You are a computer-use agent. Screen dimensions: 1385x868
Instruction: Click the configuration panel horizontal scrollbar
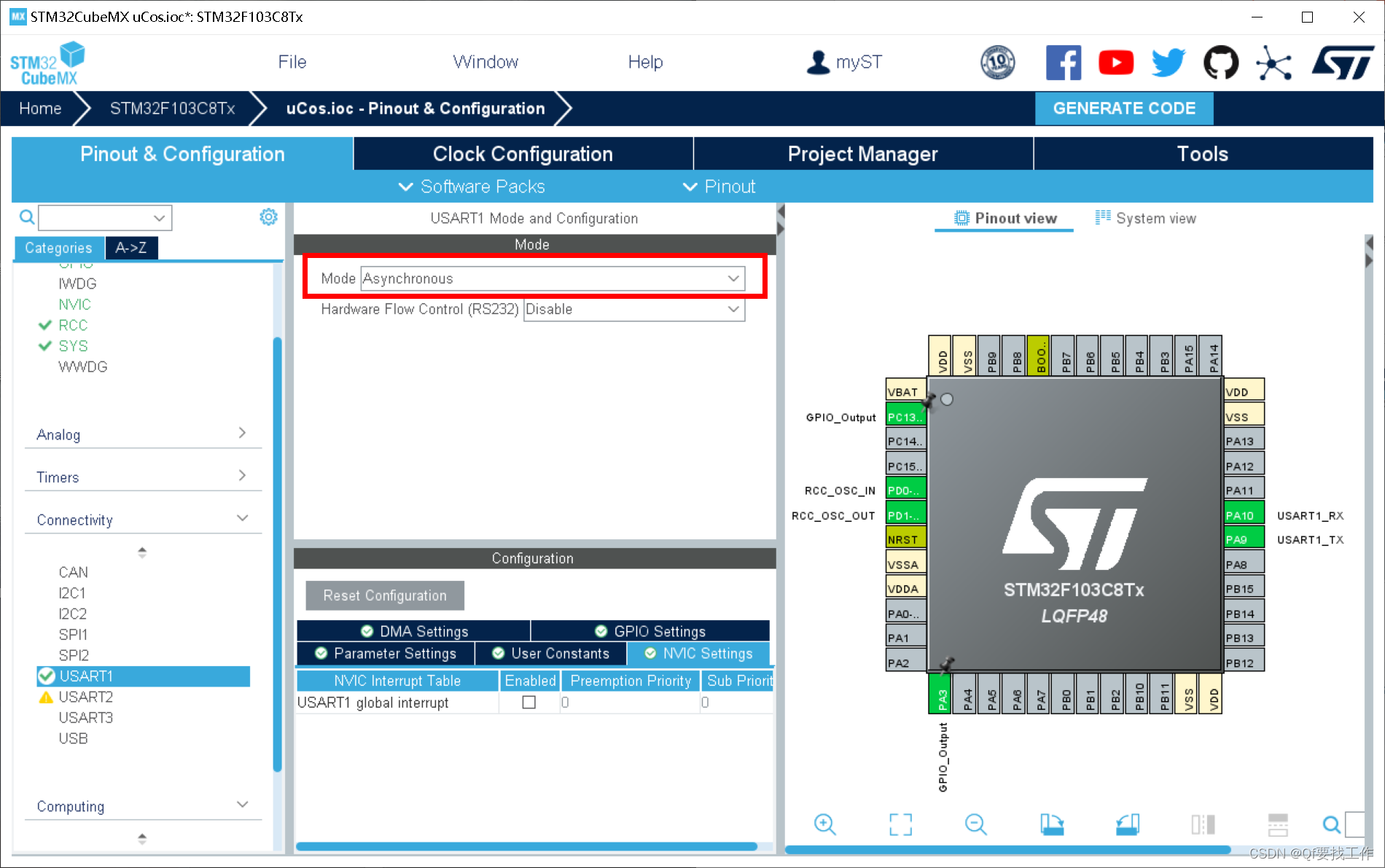[x=526, y=847]
